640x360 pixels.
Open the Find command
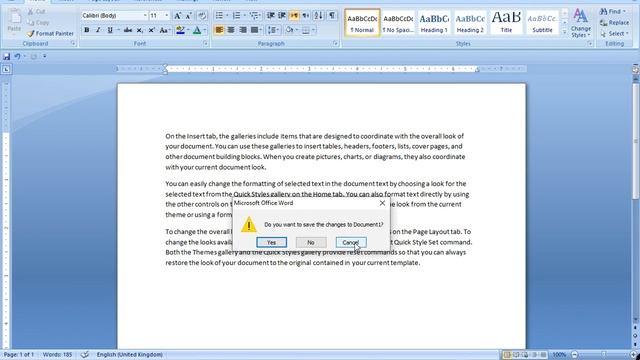tap(613, 11)
